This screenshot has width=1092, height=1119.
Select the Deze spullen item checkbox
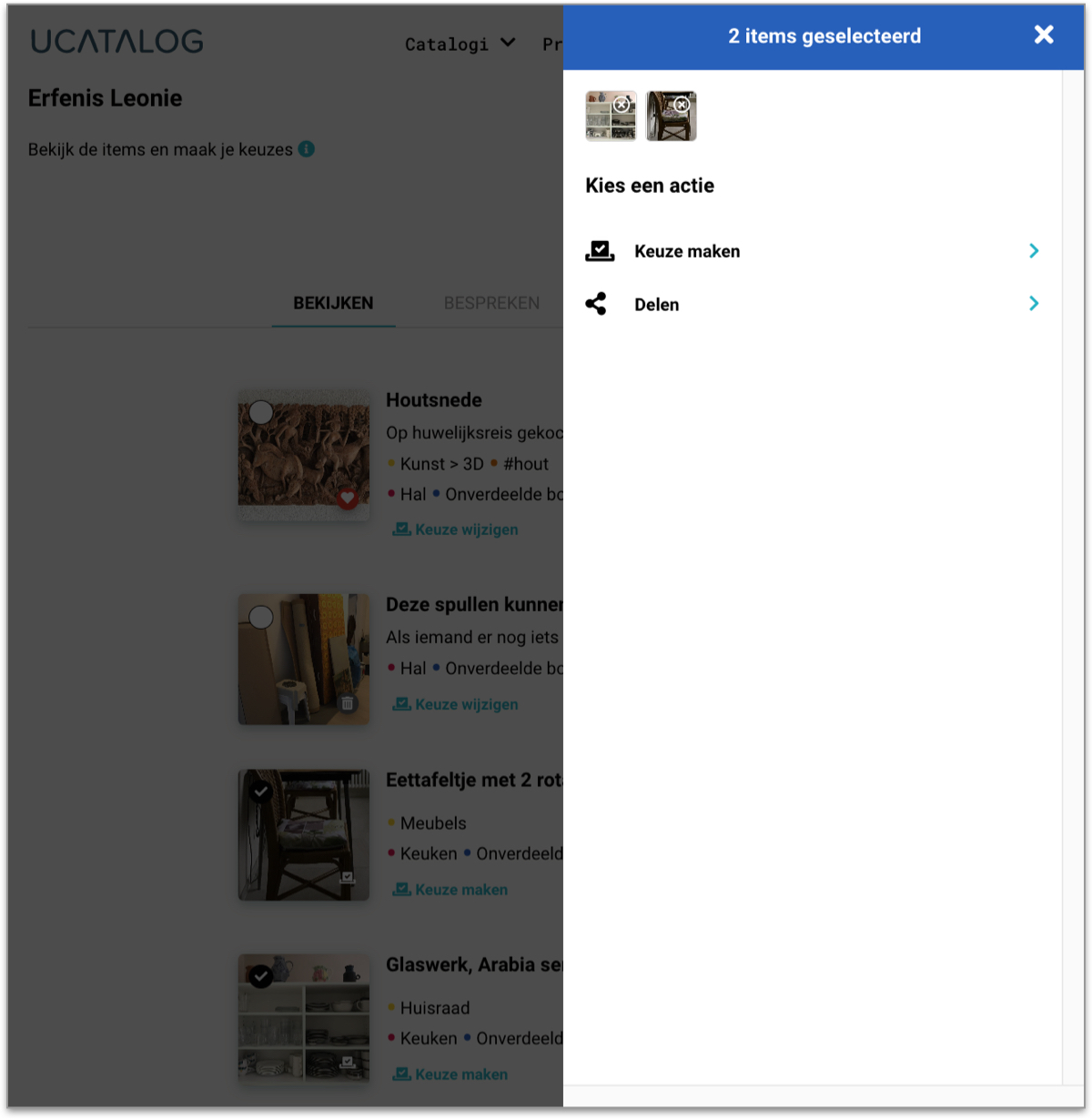click(261, 617)
